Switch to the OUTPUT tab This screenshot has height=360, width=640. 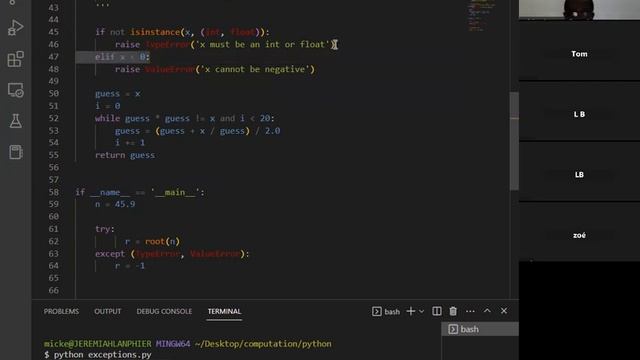click(x=108, y=311)
